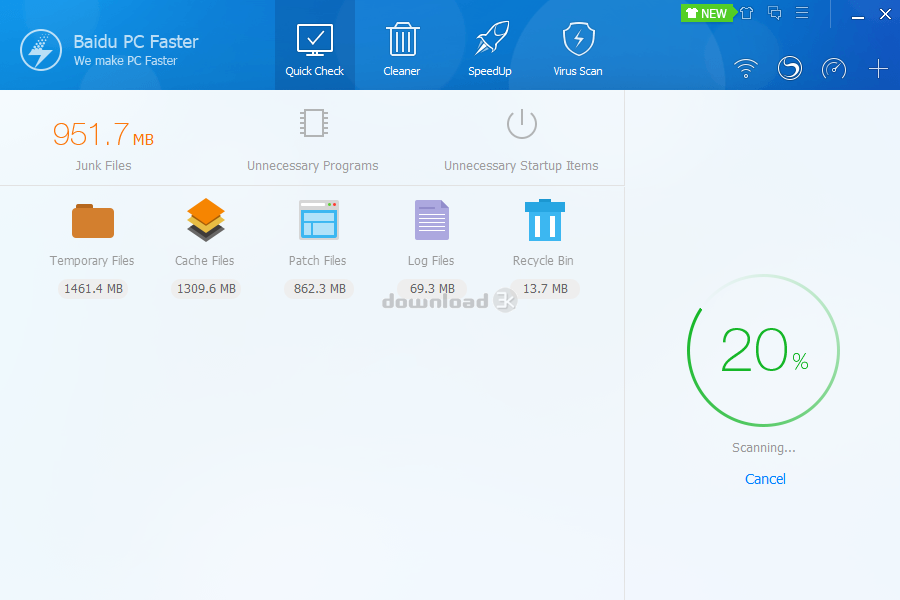Click the Cache Files stacked layers icon

pyautogui.click(x=205, y=219)
